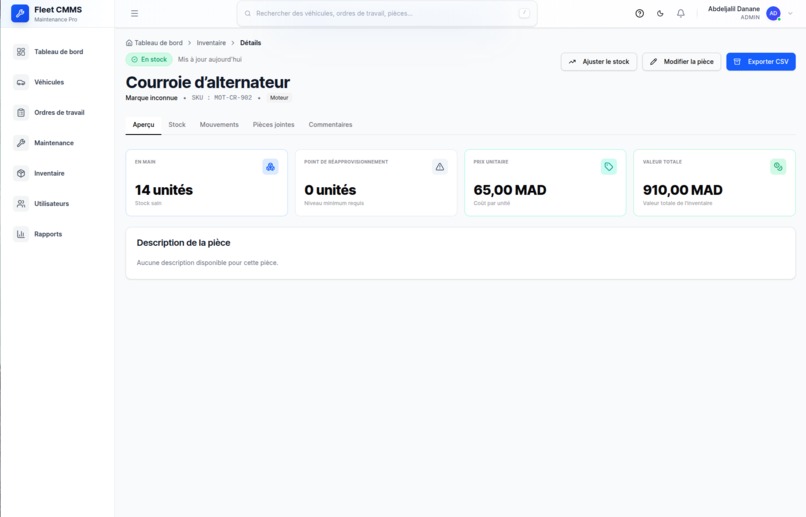Click the 65,00 MAD unit price
This screenshot has height=517, width=806.
[510, 190]
